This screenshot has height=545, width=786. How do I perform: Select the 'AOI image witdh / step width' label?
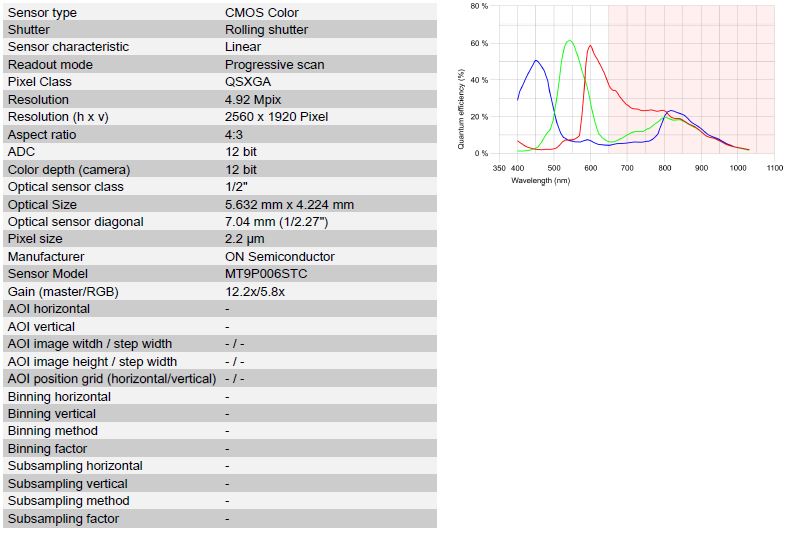point(90,344)
